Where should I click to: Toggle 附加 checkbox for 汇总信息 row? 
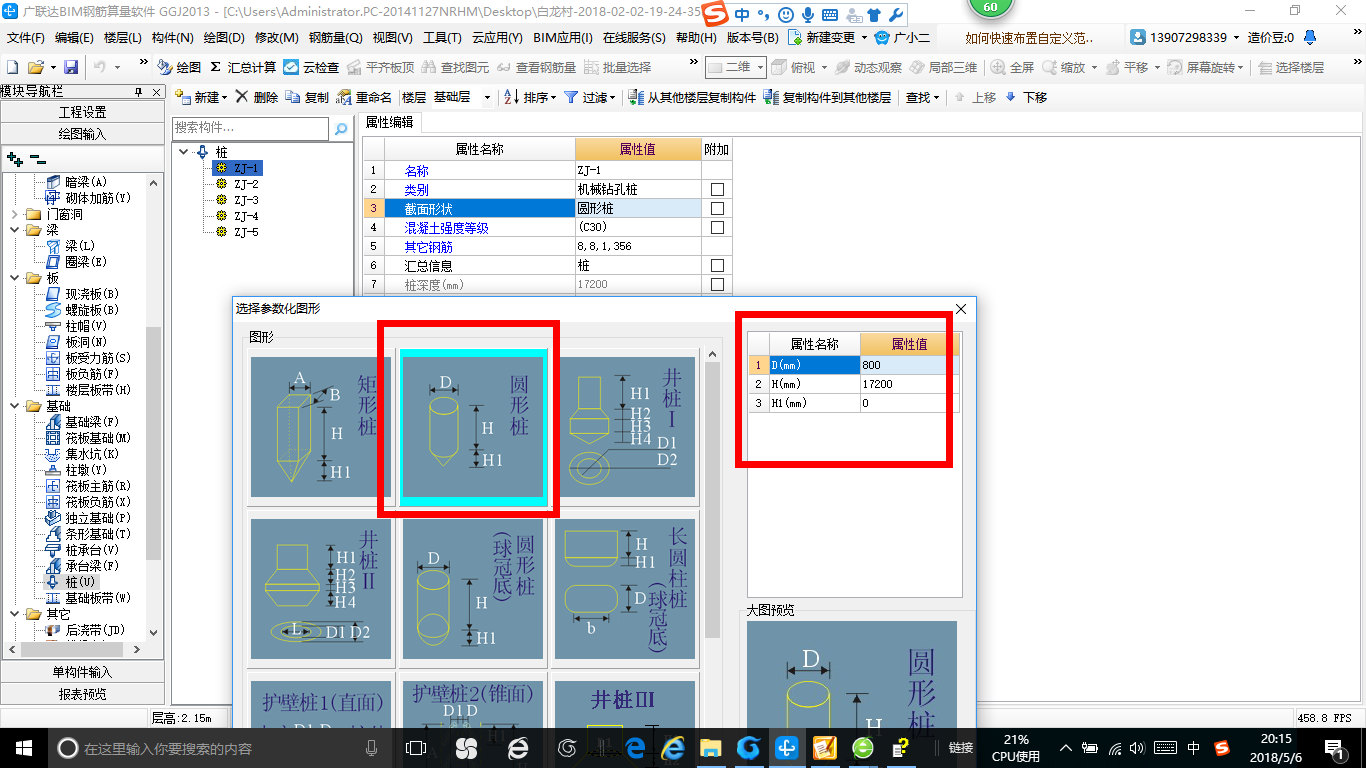[717, 266]
